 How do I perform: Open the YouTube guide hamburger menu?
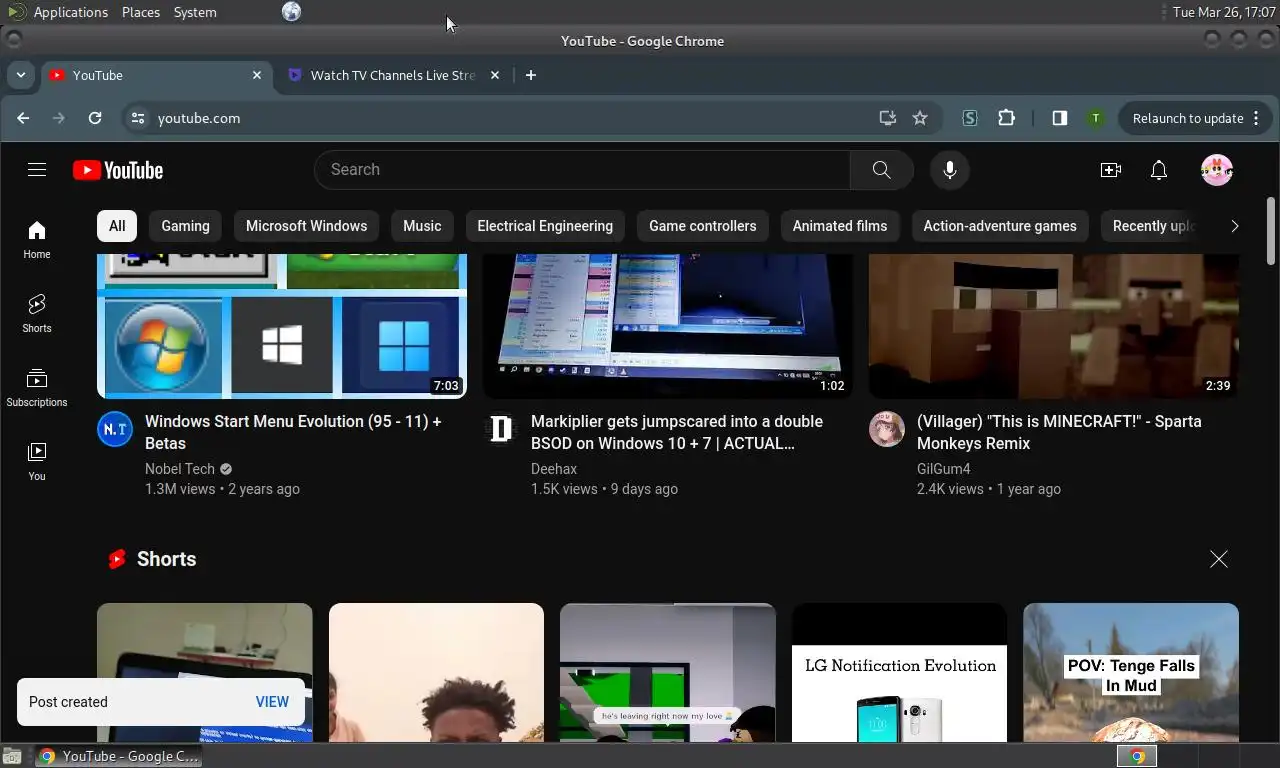37,170
